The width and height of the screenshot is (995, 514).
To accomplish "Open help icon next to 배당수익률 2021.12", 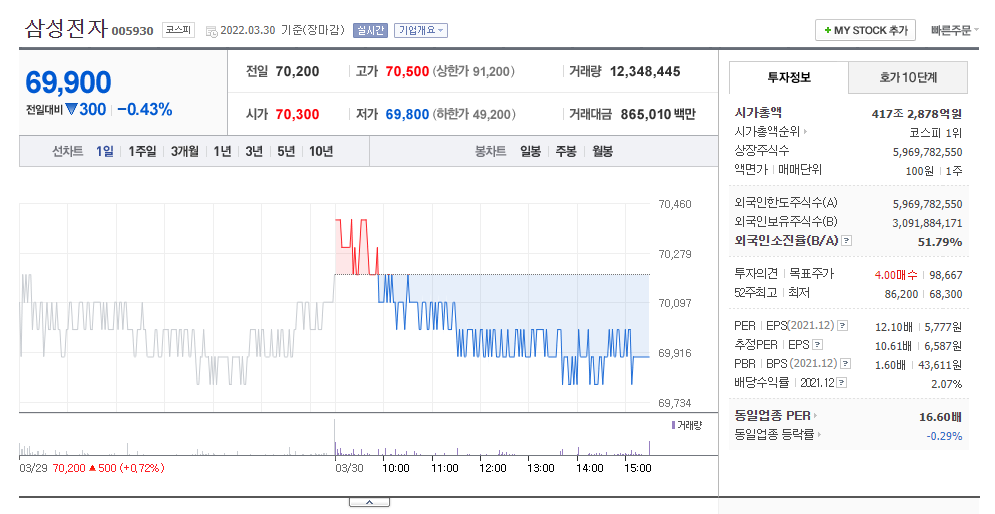I will [x=841, y=383].
